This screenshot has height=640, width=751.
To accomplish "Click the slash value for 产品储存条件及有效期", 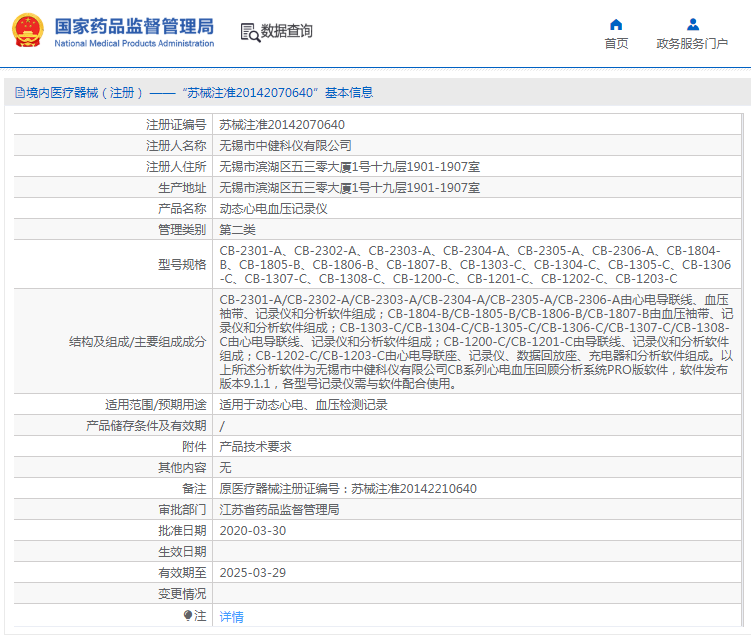I will [x=222, y=426].
